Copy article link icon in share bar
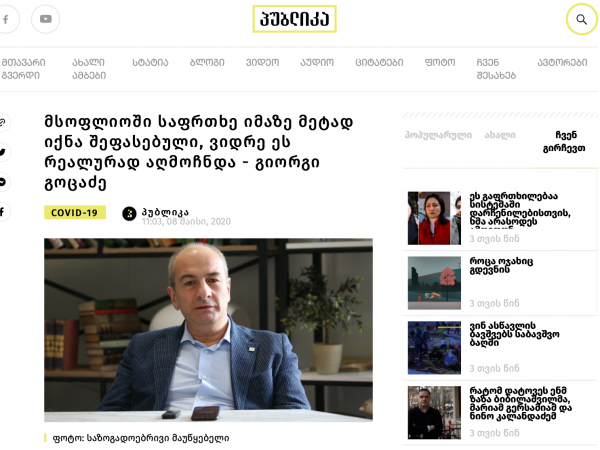The image size is (600, 450). [x=3, y=122]
